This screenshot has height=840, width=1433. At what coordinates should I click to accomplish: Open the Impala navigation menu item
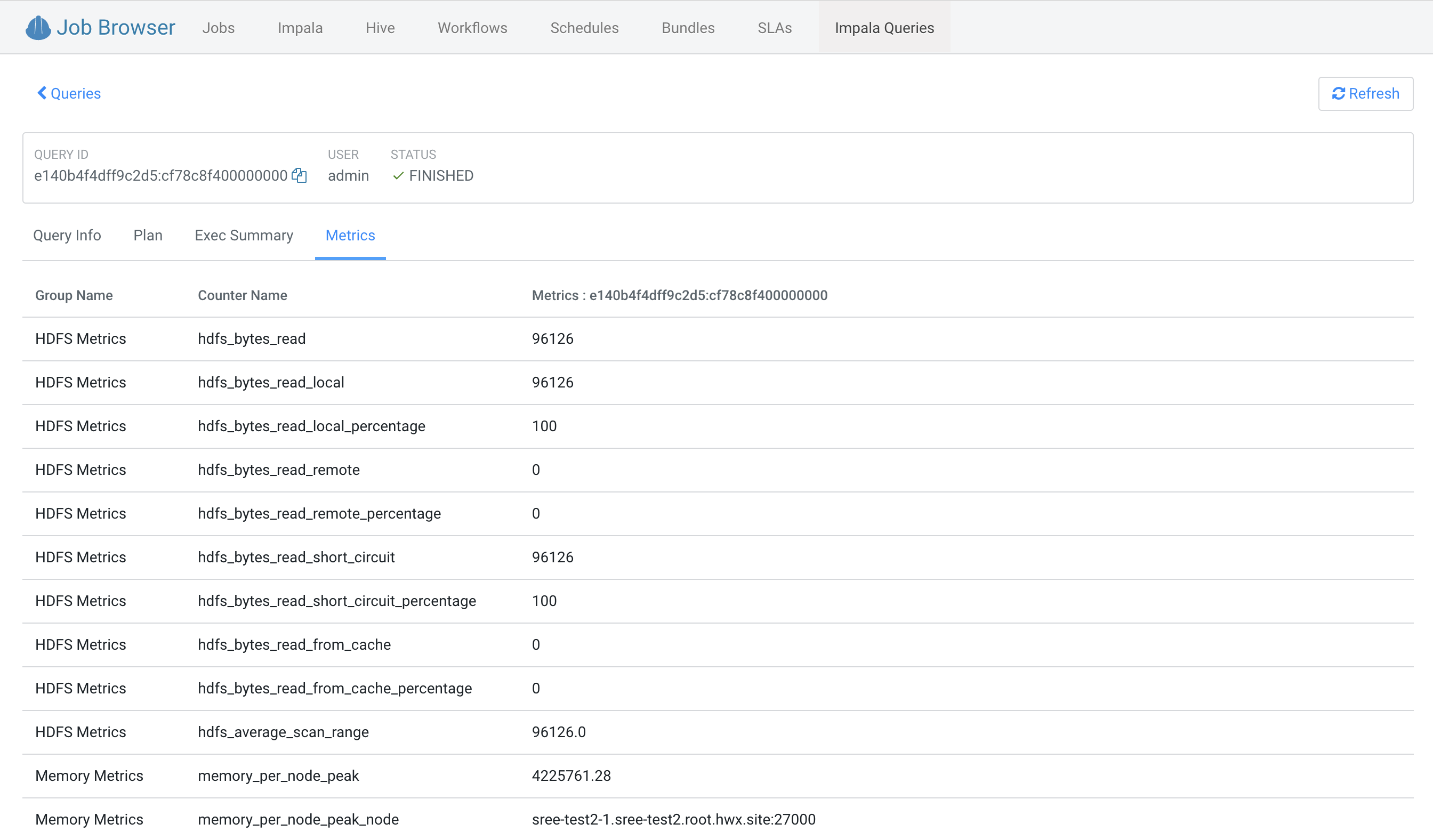tap(300, 28)
